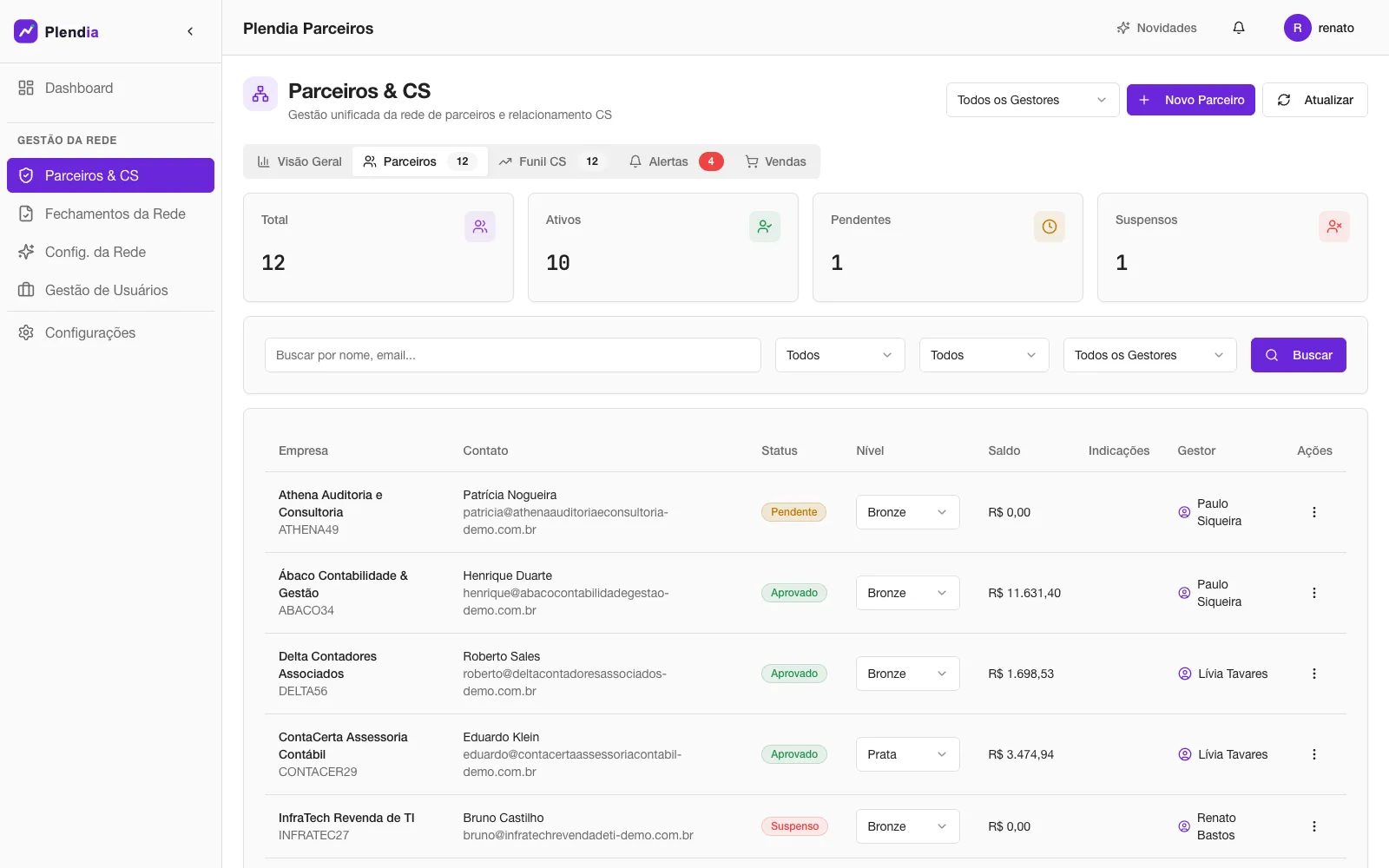Open actions menu for Ábaco Contabilidade row

(1313, 593)
